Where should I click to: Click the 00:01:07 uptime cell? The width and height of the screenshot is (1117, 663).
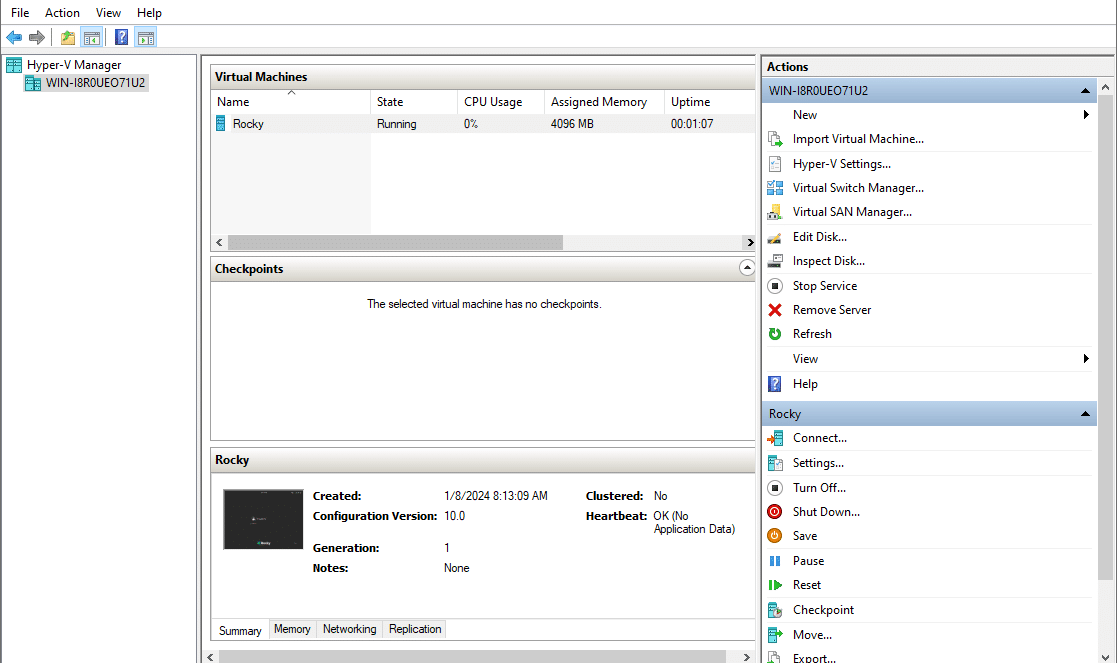(x=692, y=124)
